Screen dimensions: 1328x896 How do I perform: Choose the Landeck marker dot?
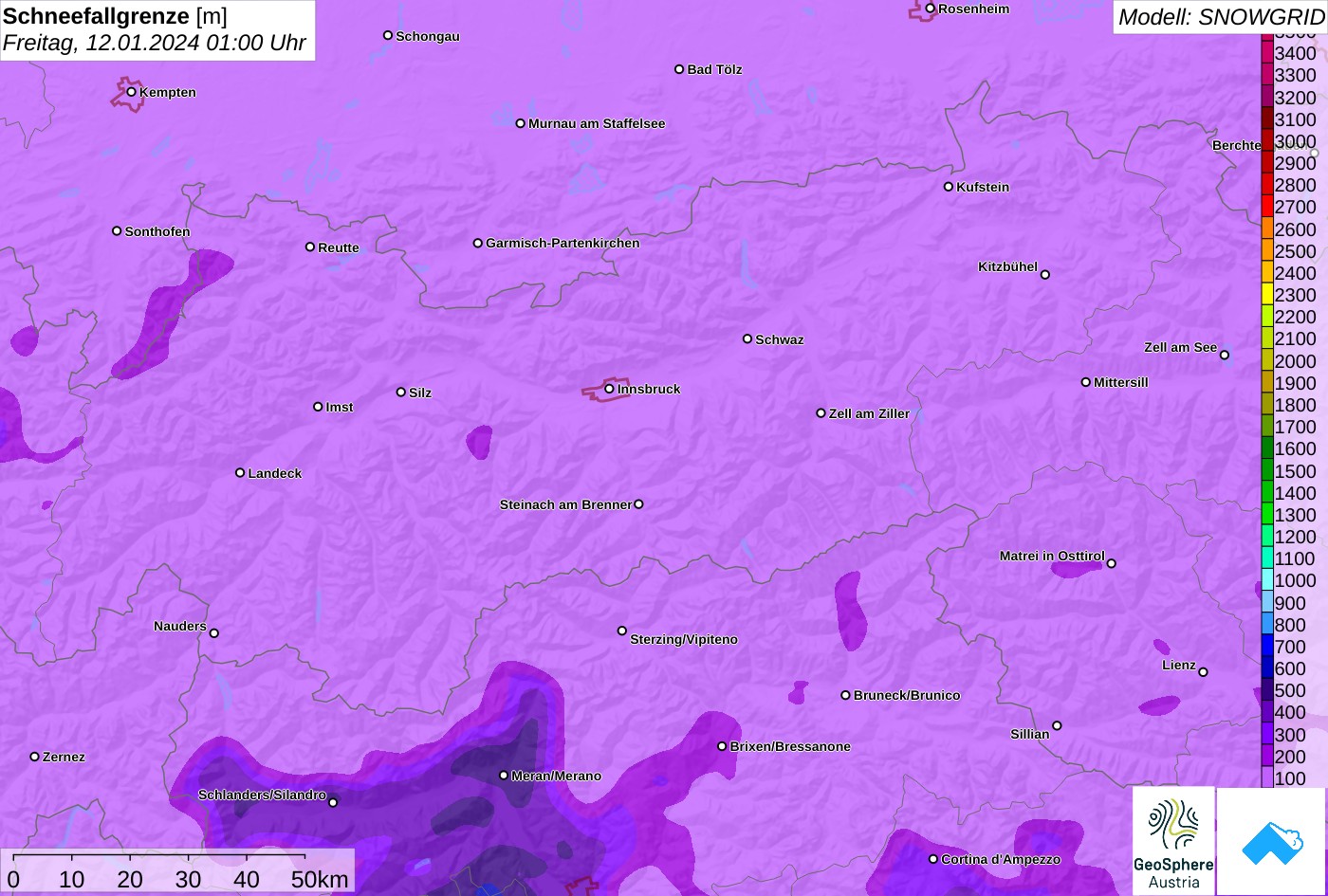(240, 473)
